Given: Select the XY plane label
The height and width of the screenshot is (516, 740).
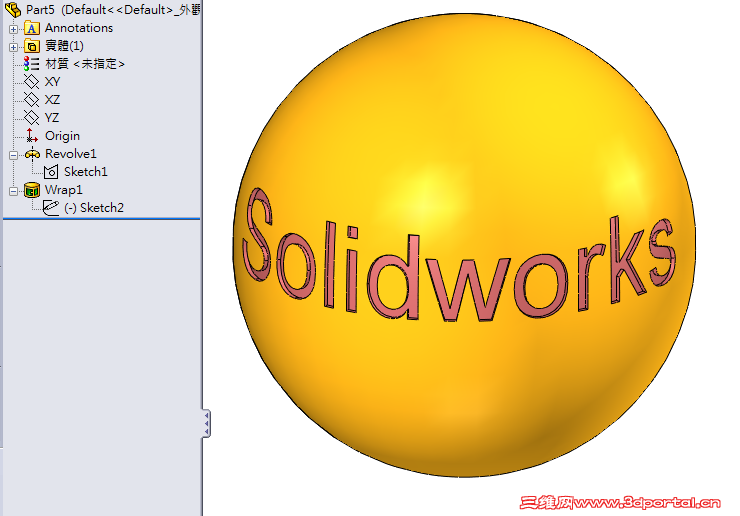Looking at the screenshot, I should coord(52,82).
